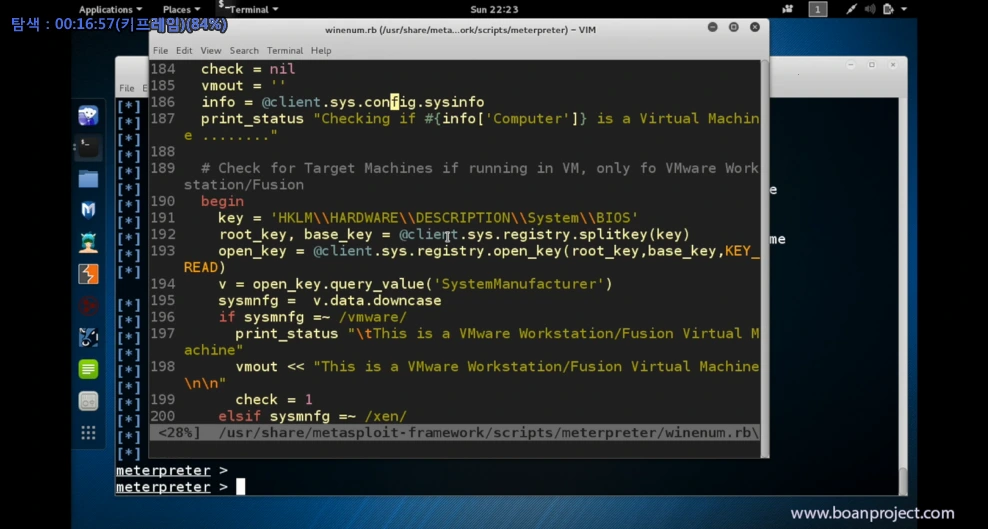988x529 pixels.
Task: Launch Maltego red icon in the dock
Action: [x=88, y=306]
